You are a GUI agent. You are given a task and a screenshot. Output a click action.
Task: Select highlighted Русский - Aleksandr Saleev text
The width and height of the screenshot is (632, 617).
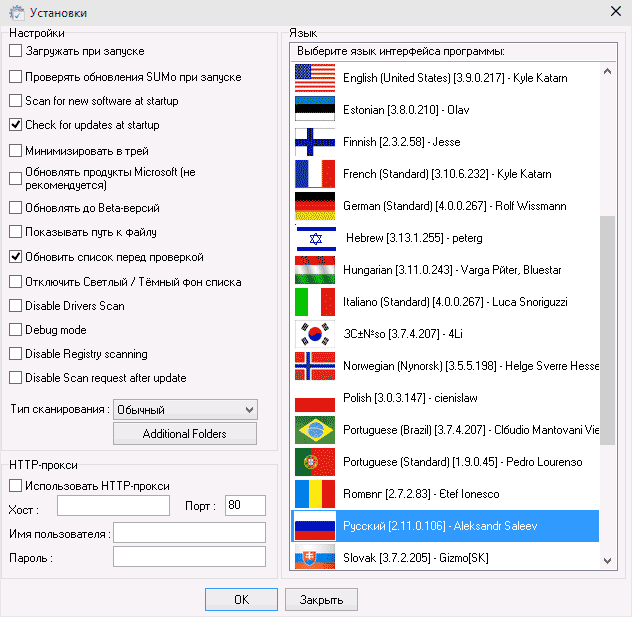(440, 526)
